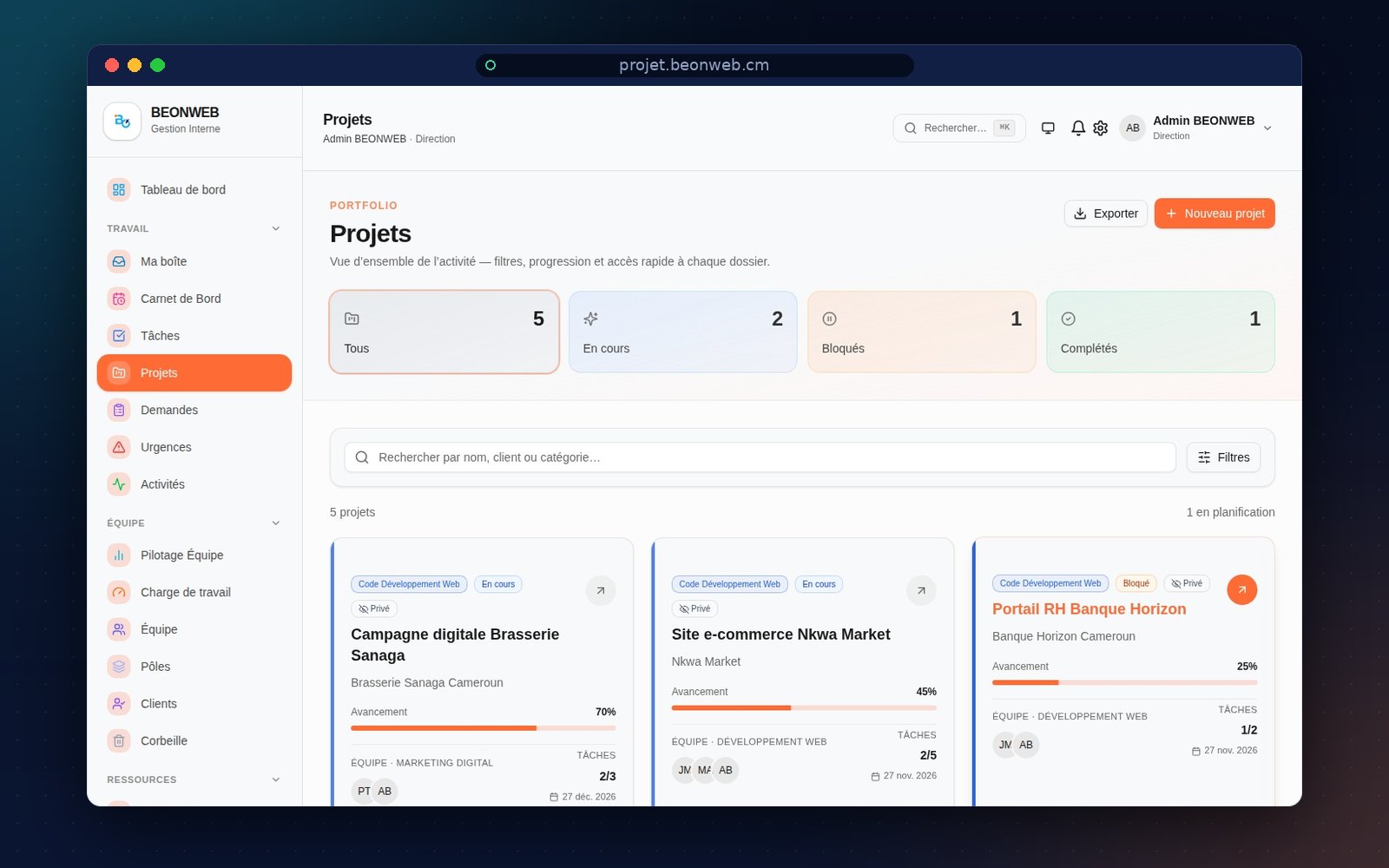This screenshot has height=868, width=1389.
Task: Open Admin BEONWEB user dropdown
Action: click(1197, 128)
